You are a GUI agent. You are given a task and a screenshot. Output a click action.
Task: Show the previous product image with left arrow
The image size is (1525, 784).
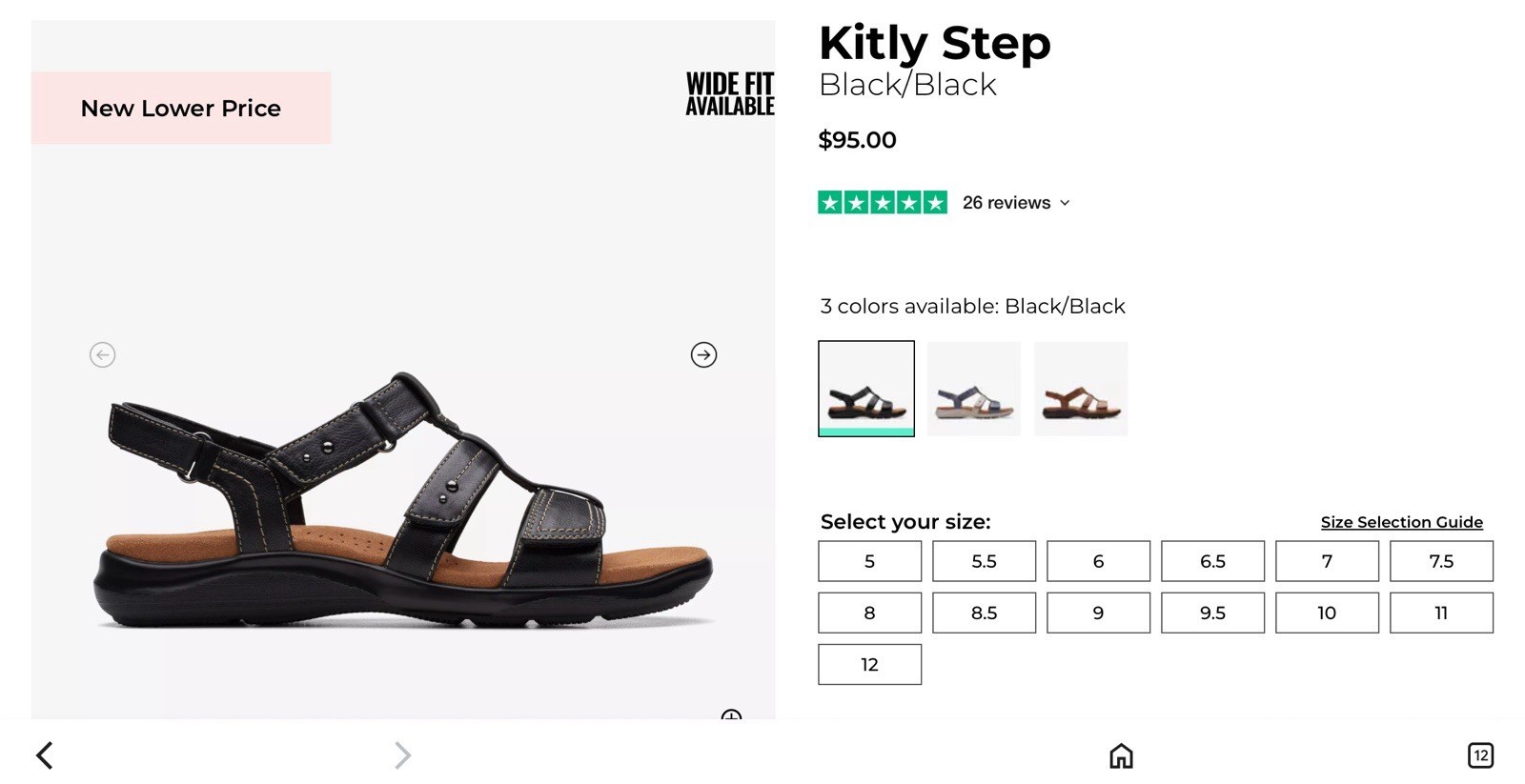point(102,354)
